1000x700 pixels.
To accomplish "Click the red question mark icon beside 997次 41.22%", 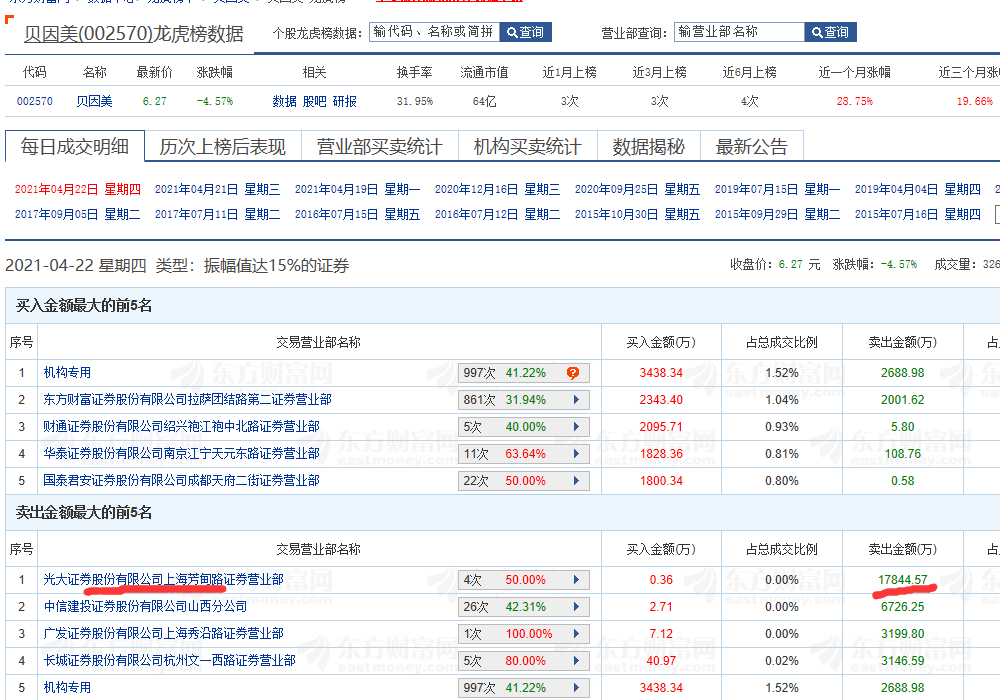I will click(573, 373).
